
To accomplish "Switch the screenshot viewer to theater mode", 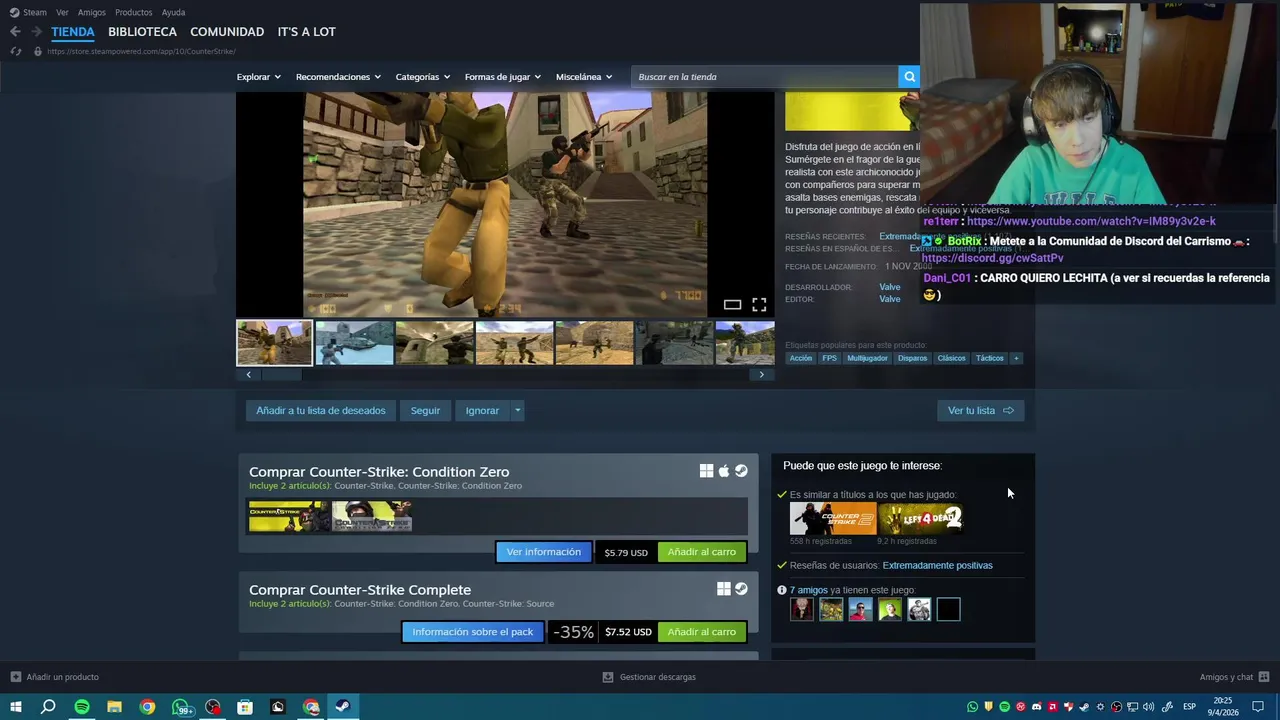I will point(732,304).
